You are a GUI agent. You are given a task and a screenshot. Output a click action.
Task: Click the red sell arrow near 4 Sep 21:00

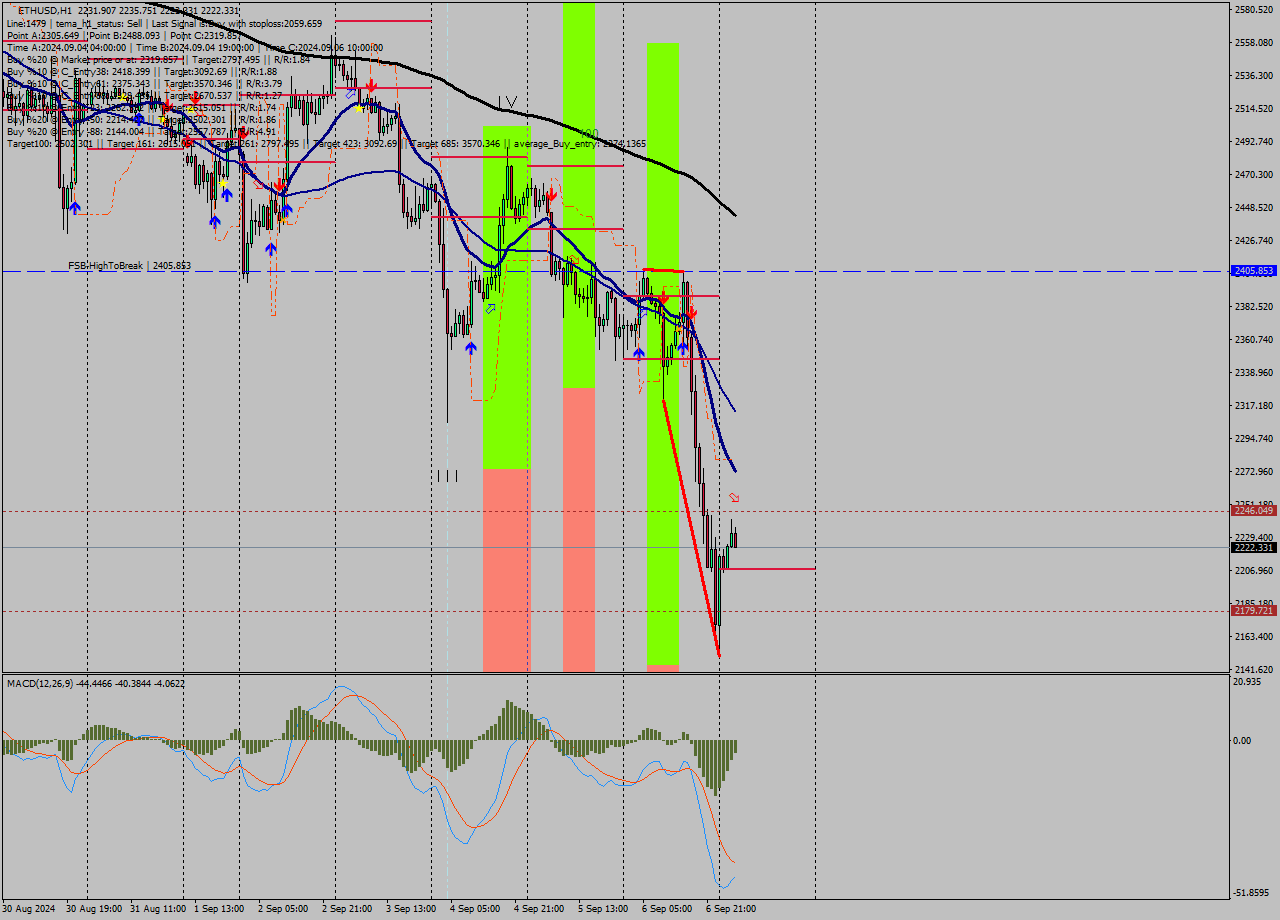tap(551, 196)
